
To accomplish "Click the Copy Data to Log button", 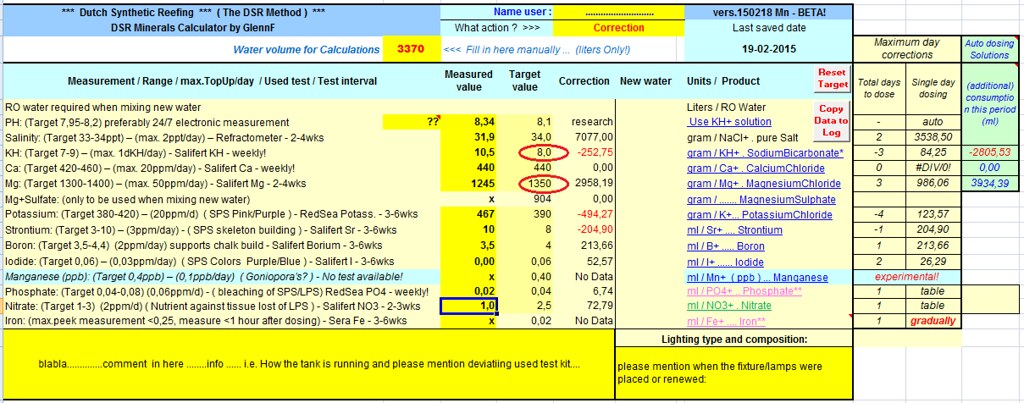I will click(x=831, y=121).
